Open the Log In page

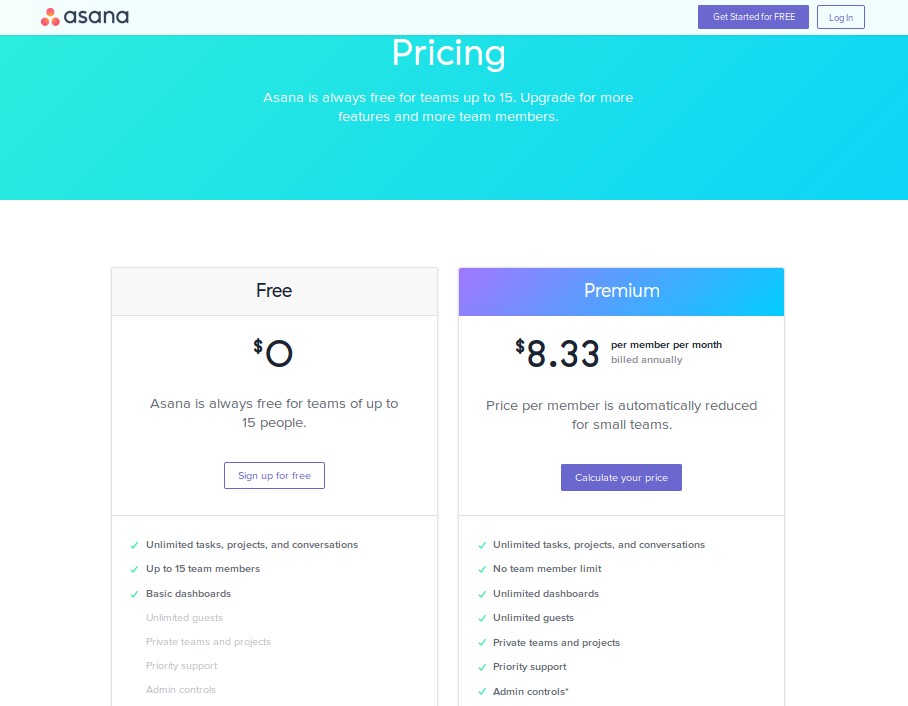[840, 17]
